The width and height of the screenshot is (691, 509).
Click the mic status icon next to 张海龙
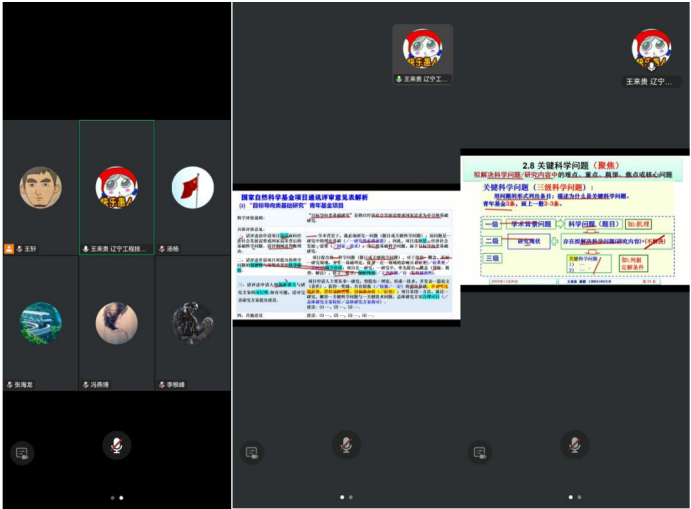coord(9,384)
